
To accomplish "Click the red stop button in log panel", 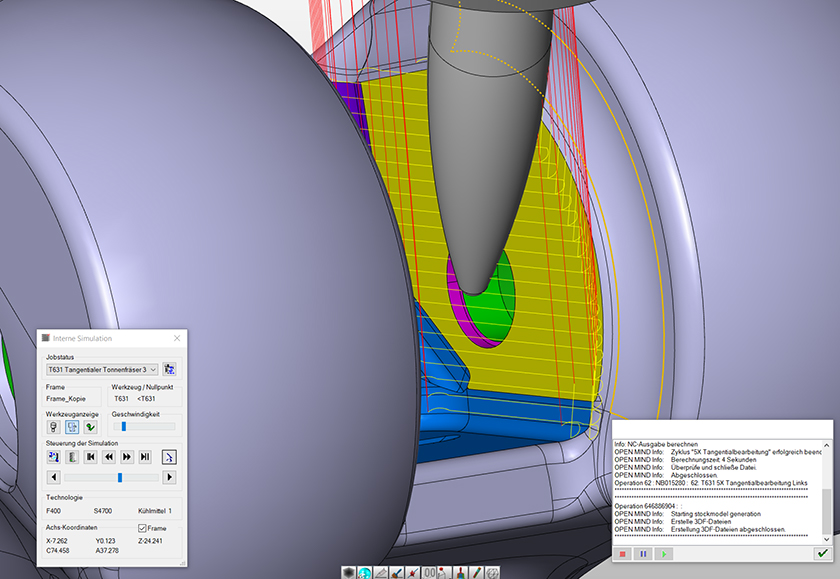I will (x=623, y=553).
